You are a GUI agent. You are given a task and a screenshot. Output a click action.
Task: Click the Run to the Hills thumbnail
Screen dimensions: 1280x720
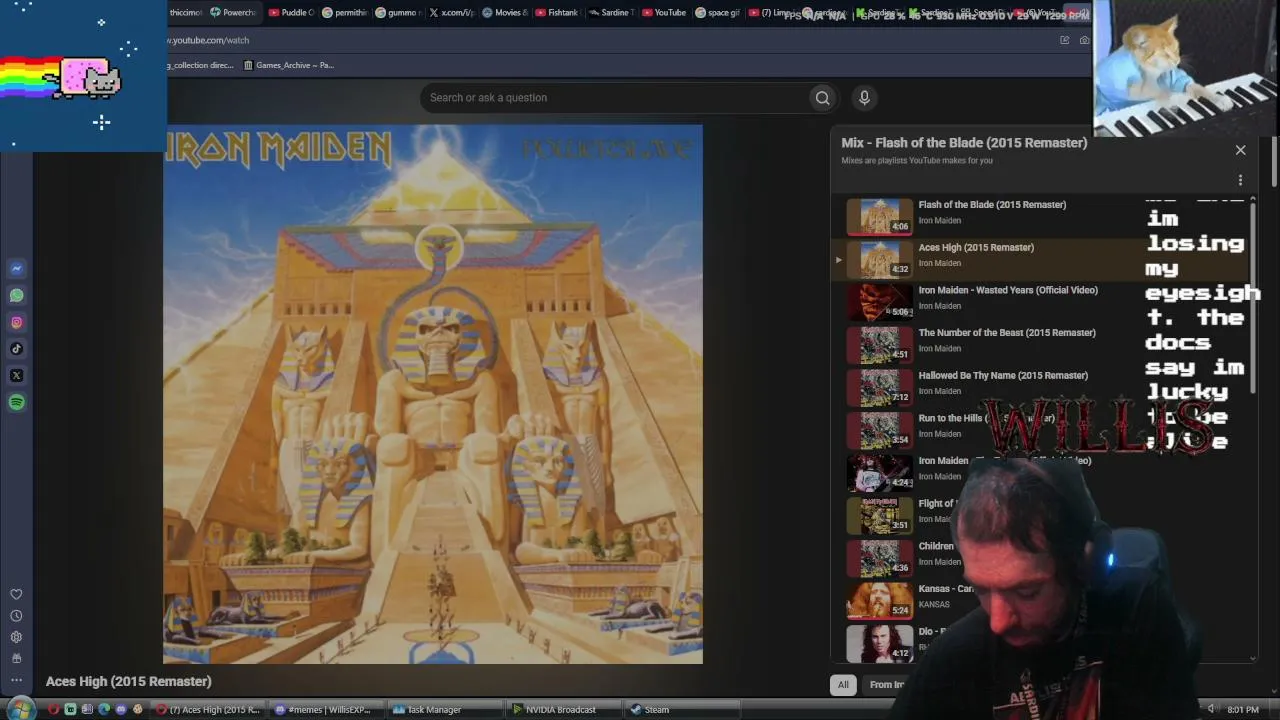pyautogui.click(x=880, y=431)
